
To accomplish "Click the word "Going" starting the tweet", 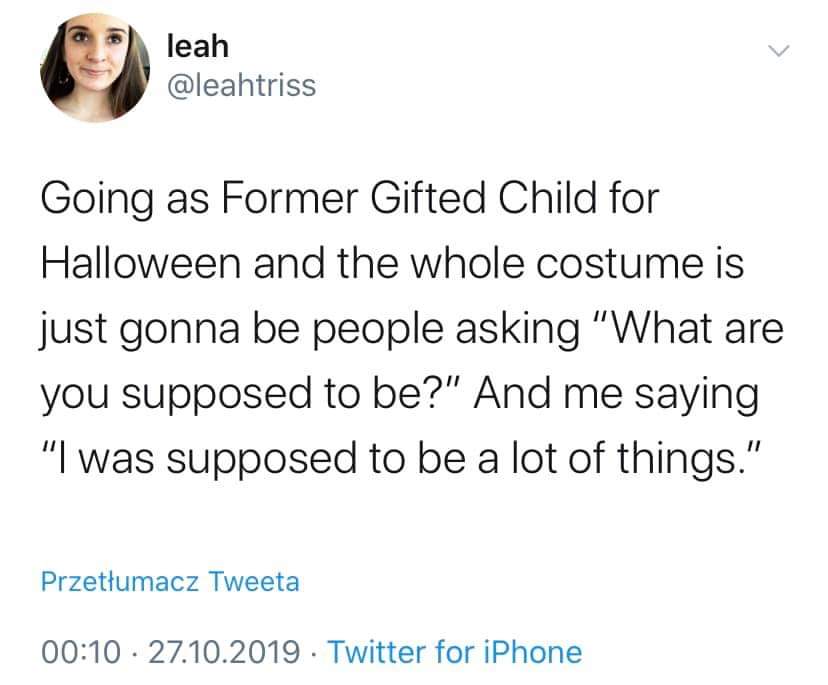I will 97,200.
